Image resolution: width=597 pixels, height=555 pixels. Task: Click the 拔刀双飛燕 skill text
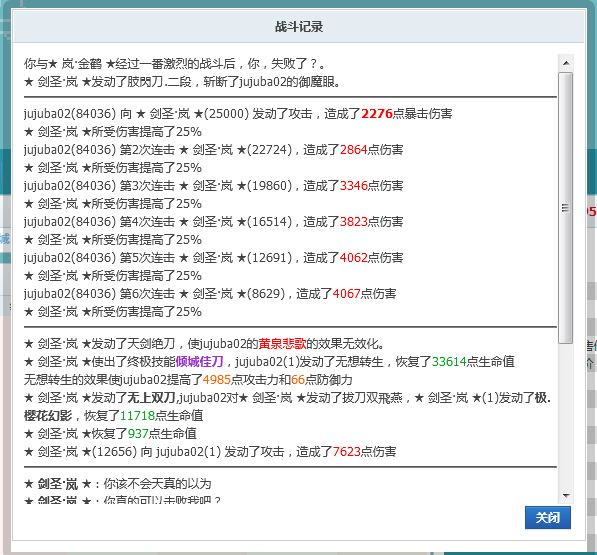click(x=372, y=398)
